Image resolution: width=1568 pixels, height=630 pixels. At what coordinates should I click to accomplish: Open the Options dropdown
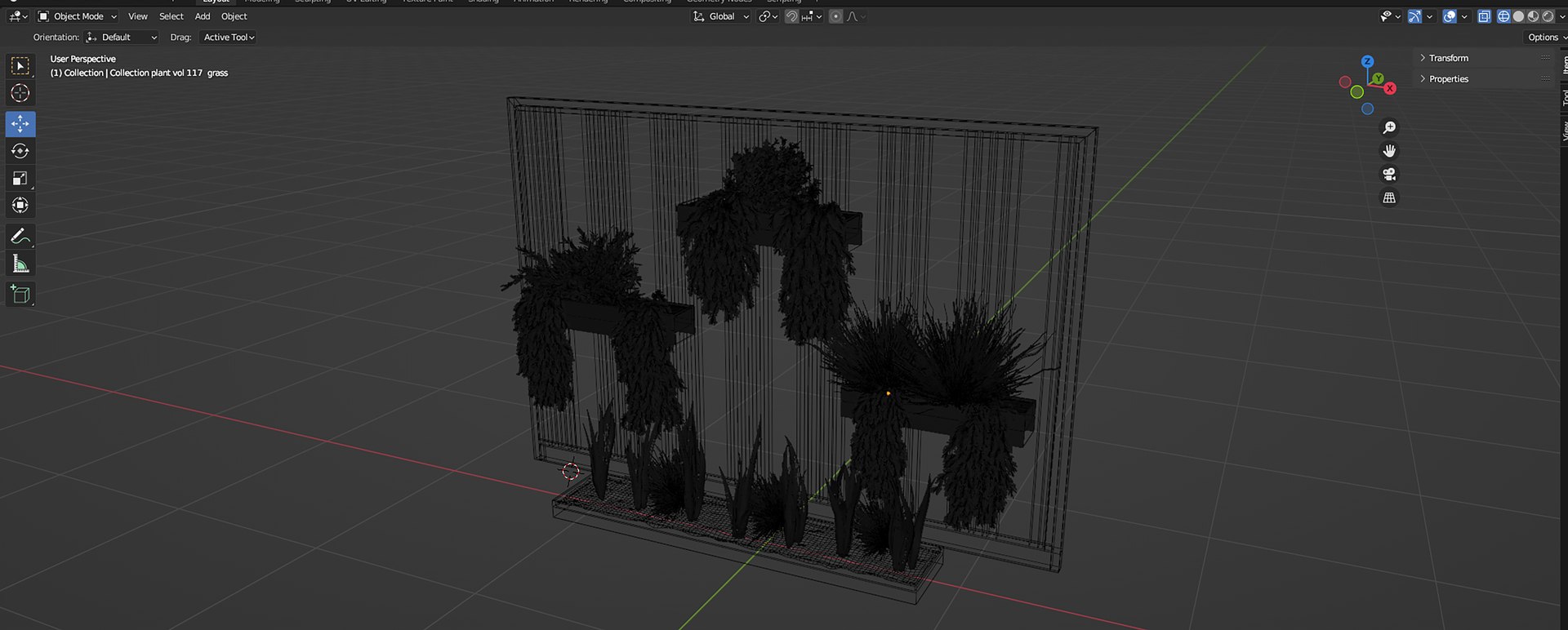click(1547, 38)
